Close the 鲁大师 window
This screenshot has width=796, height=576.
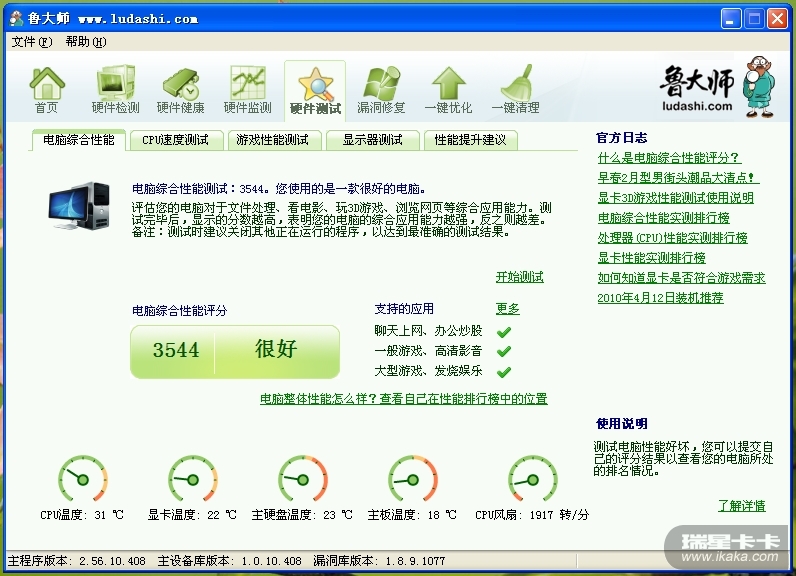point(777,19)
